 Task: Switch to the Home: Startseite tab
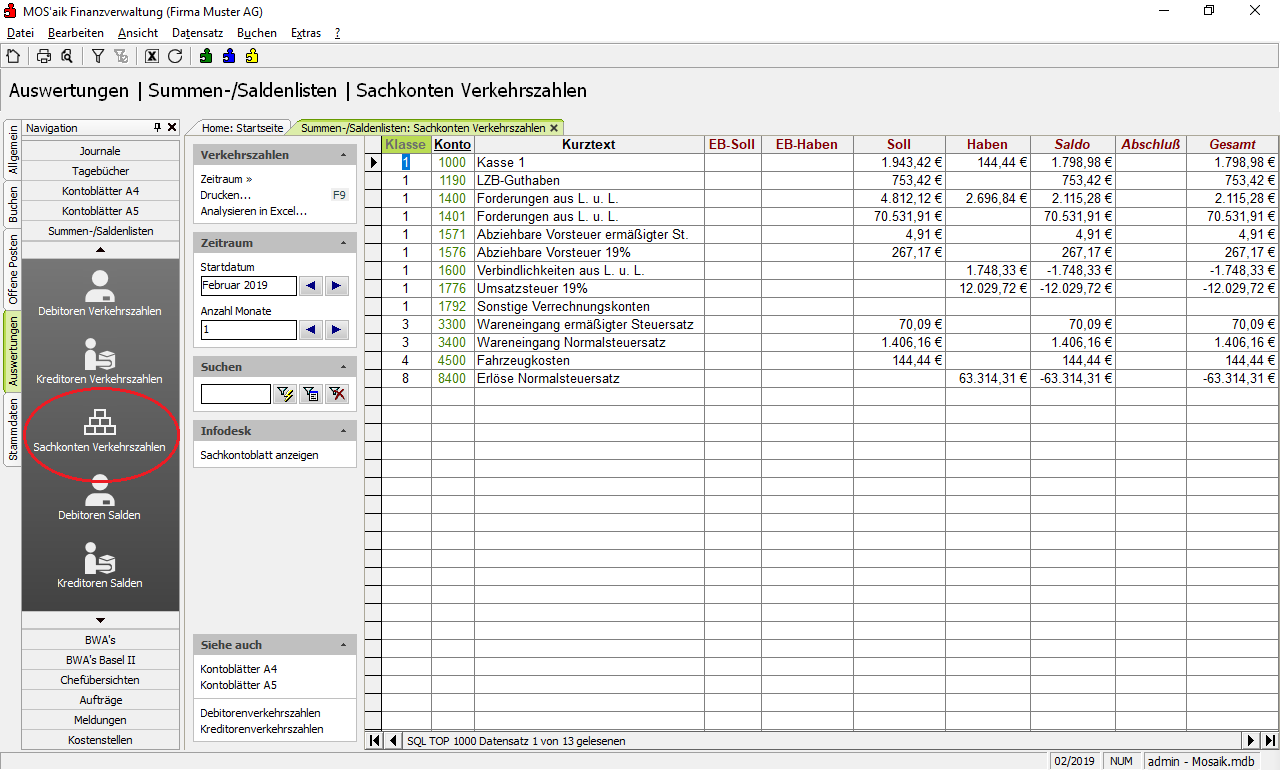pyautogui.click(x=242, y=128)
